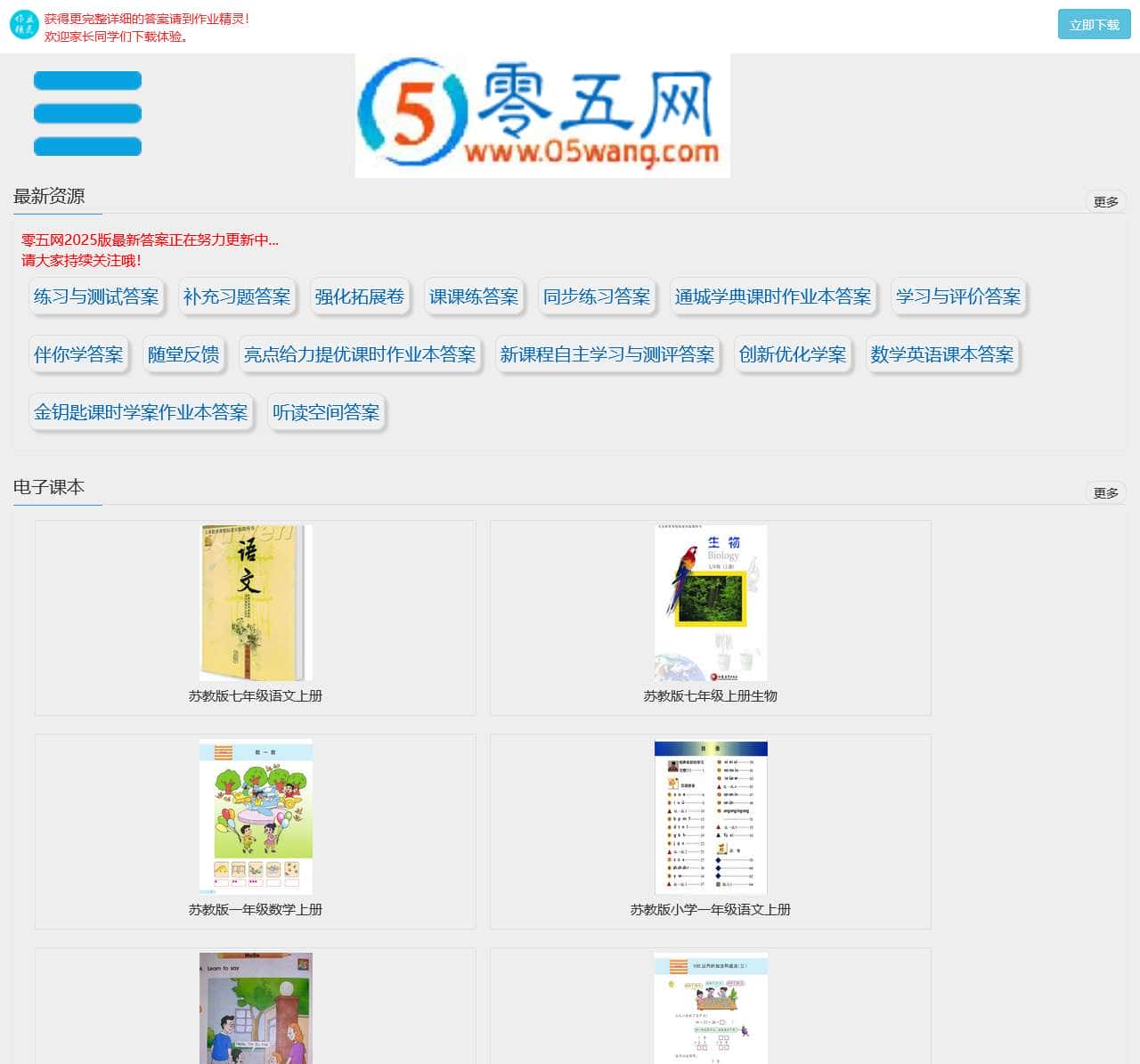
Task: Click the 苏教版七年级上册生物 cover thumbnail
Action: 711,603
